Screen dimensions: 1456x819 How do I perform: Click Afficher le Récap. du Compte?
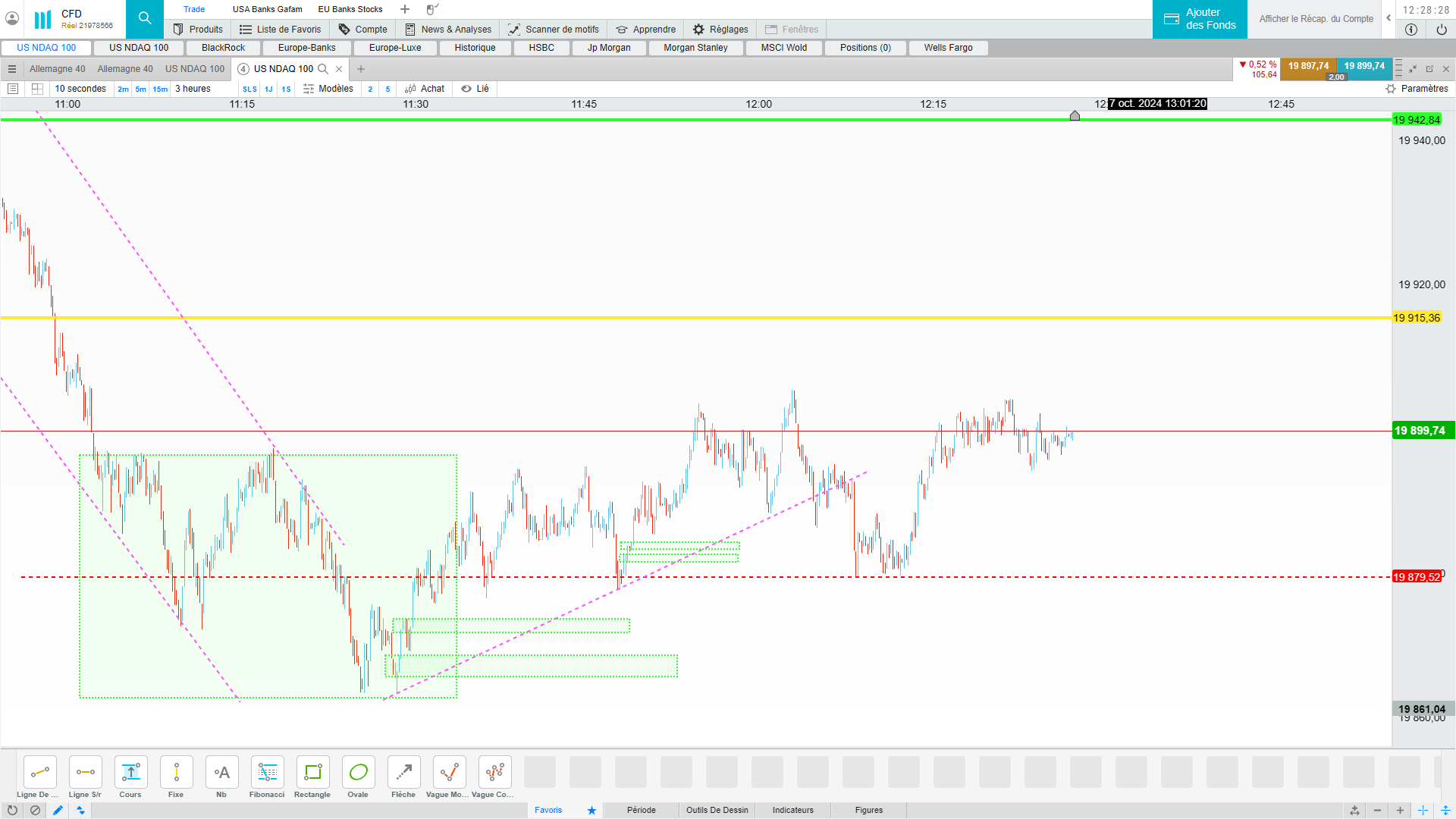(1316, 19)
